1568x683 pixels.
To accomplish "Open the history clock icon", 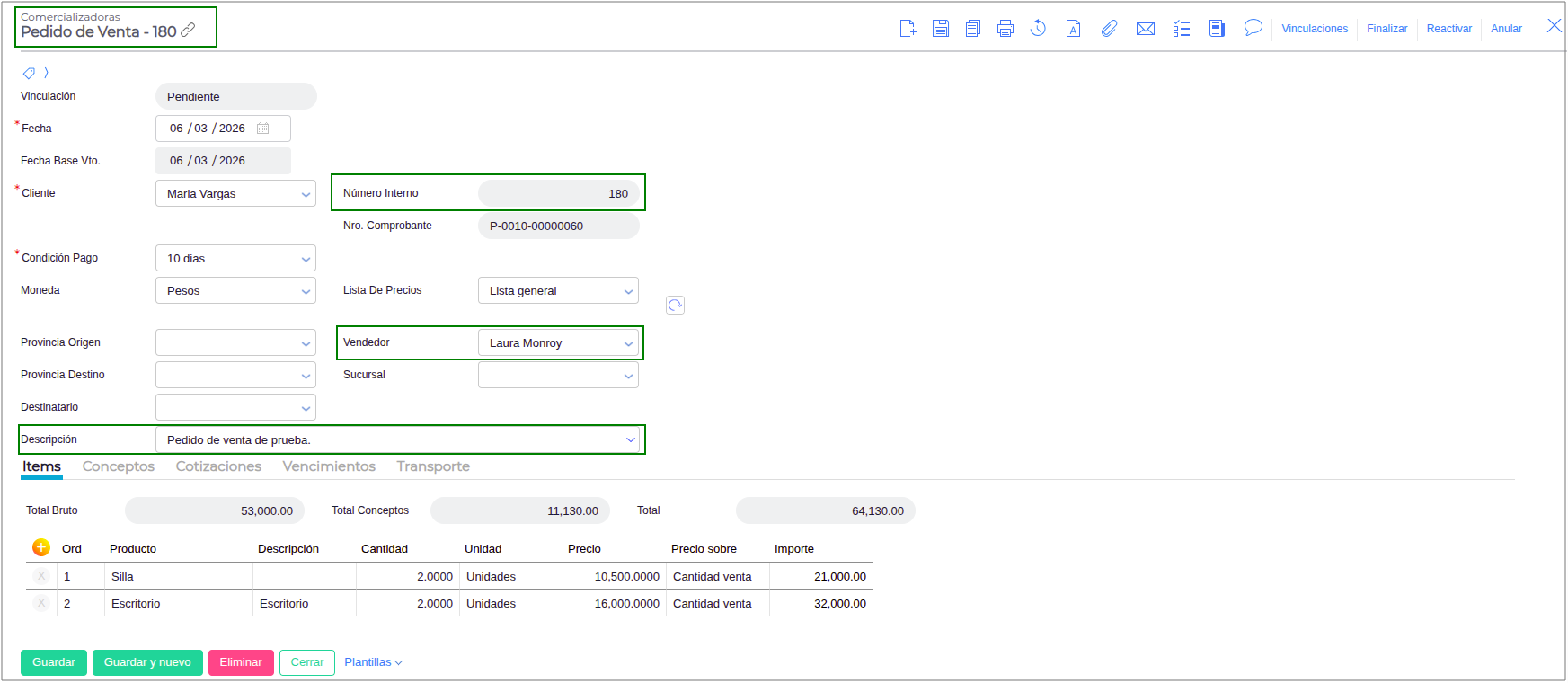I will click(1038, 29).
